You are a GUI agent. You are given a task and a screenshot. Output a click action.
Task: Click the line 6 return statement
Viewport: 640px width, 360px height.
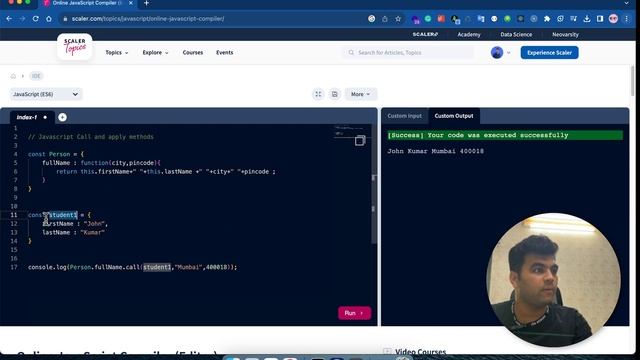click(166, 172)
